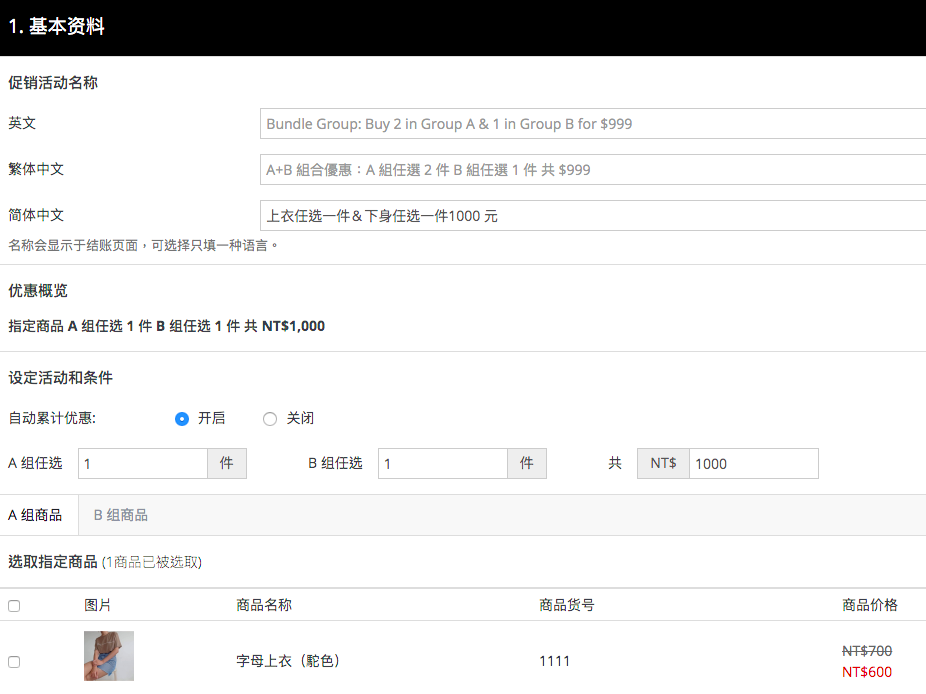Tick the select-all checkbox in table header
This screenshot has height=694, width=926.
click(x=14, y=606)
